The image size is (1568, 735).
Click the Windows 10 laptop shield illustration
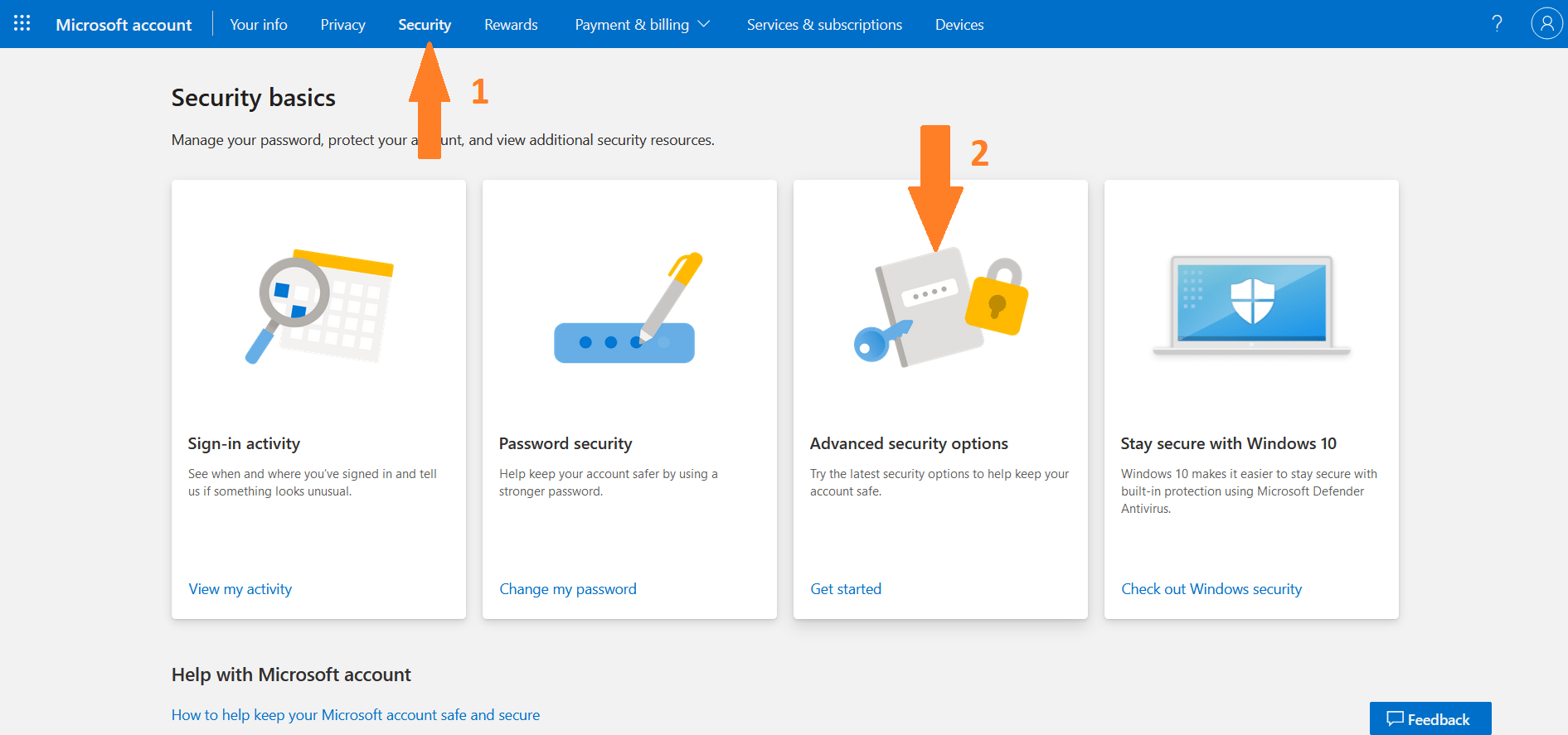1251,306
